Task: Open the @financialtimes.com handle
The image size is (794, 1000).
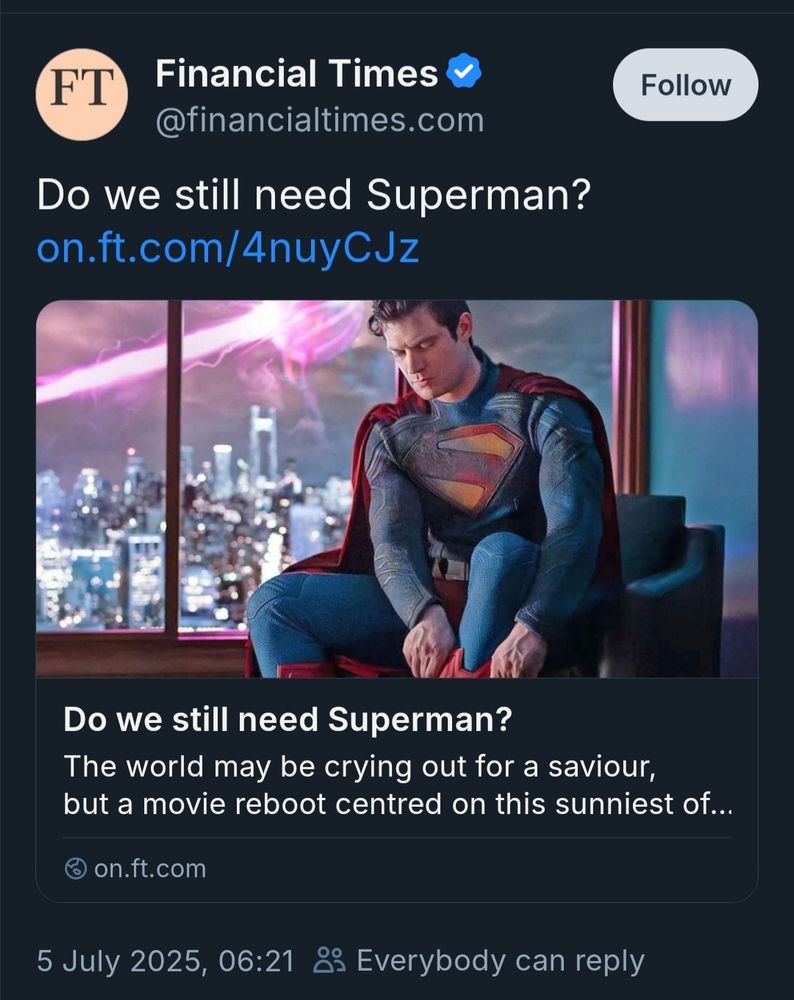Action: coord(319,121)
